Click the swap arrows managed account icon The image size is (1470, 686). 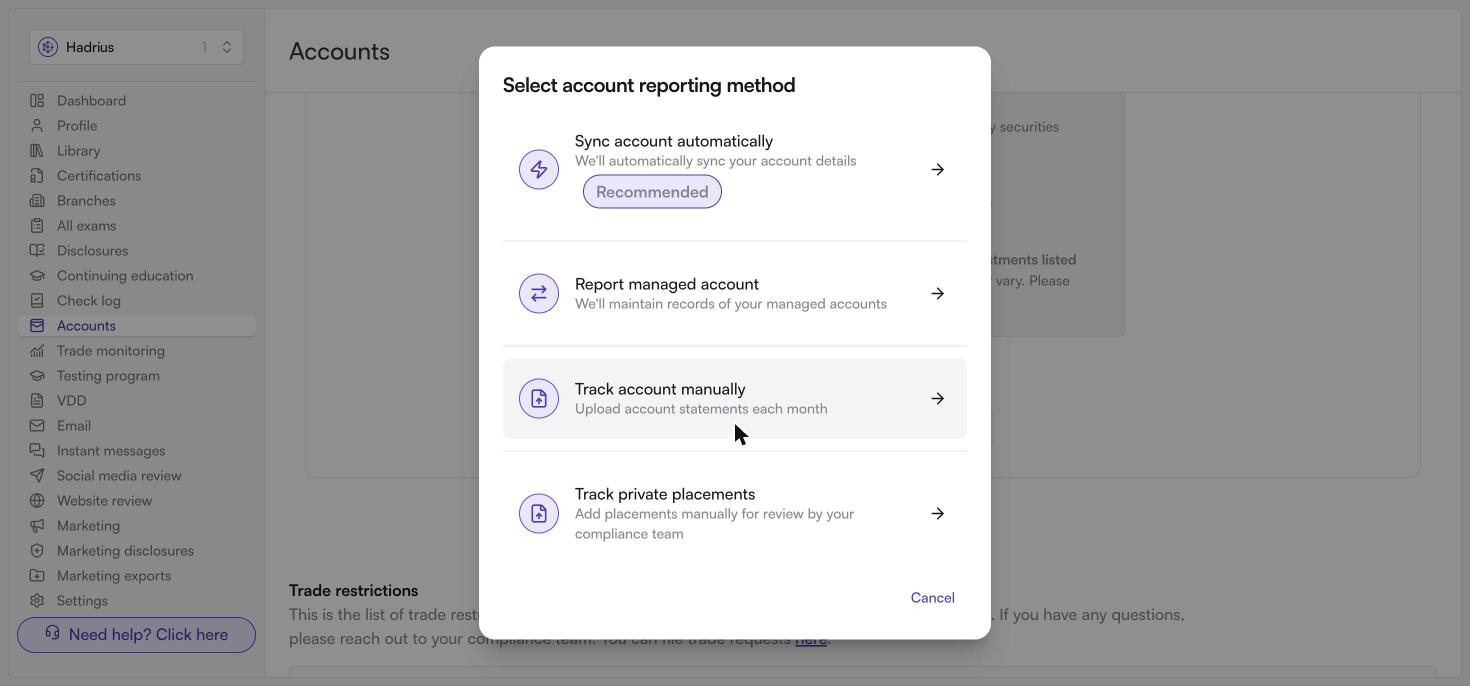click(x=539, y=293)
